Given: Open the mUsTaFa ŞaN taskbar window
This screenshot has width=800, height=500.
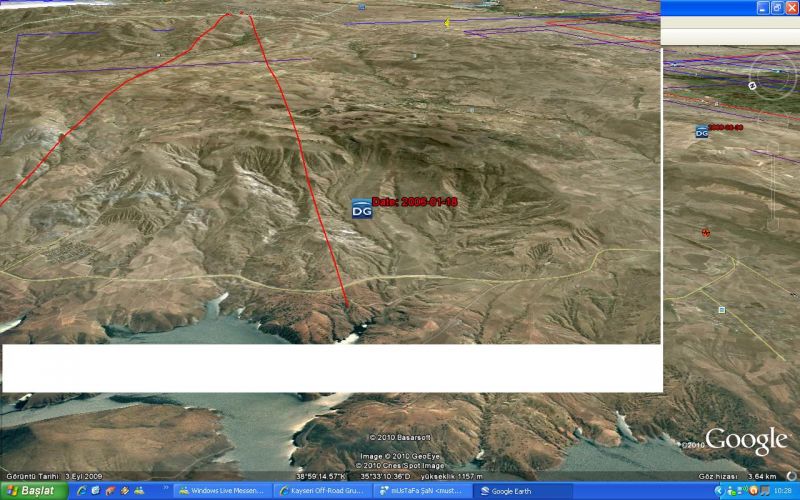Looking at the screenshot, I should coord(421,491).
